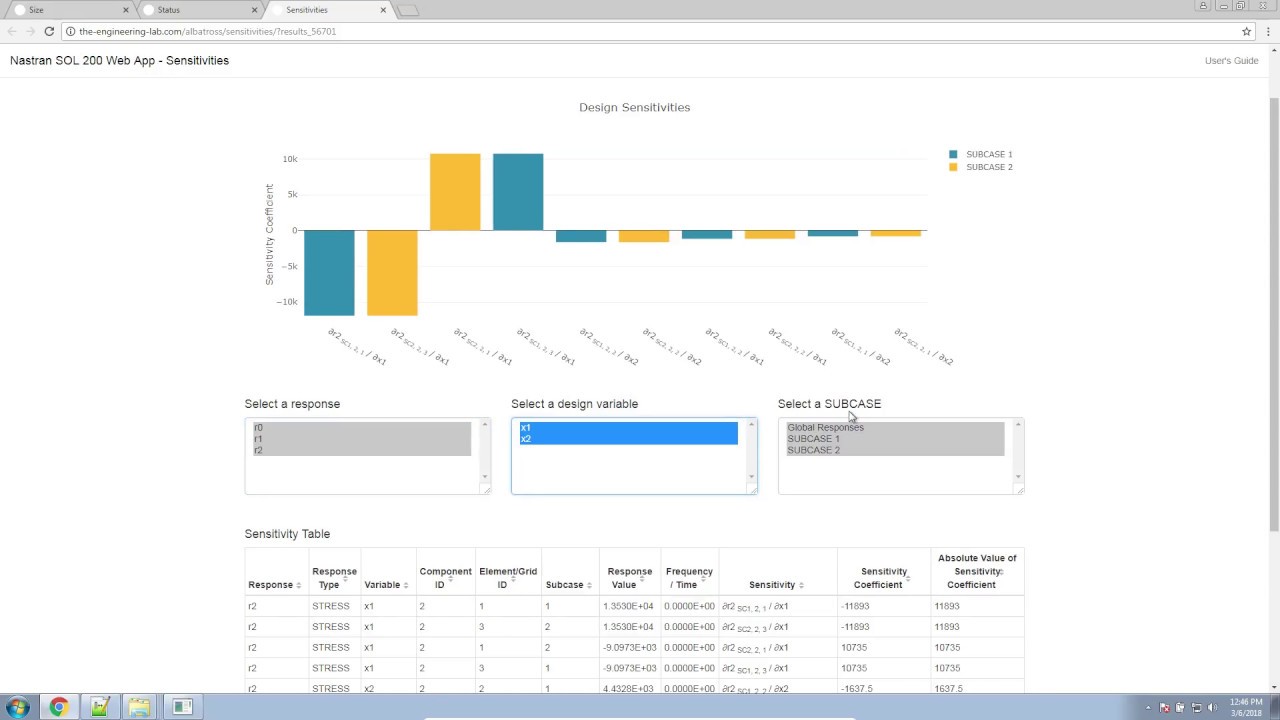Reload the page with the browser refresh icon
Viewport: 1280px width, 720px height.
pyautogui.click(x=49, y=31)
